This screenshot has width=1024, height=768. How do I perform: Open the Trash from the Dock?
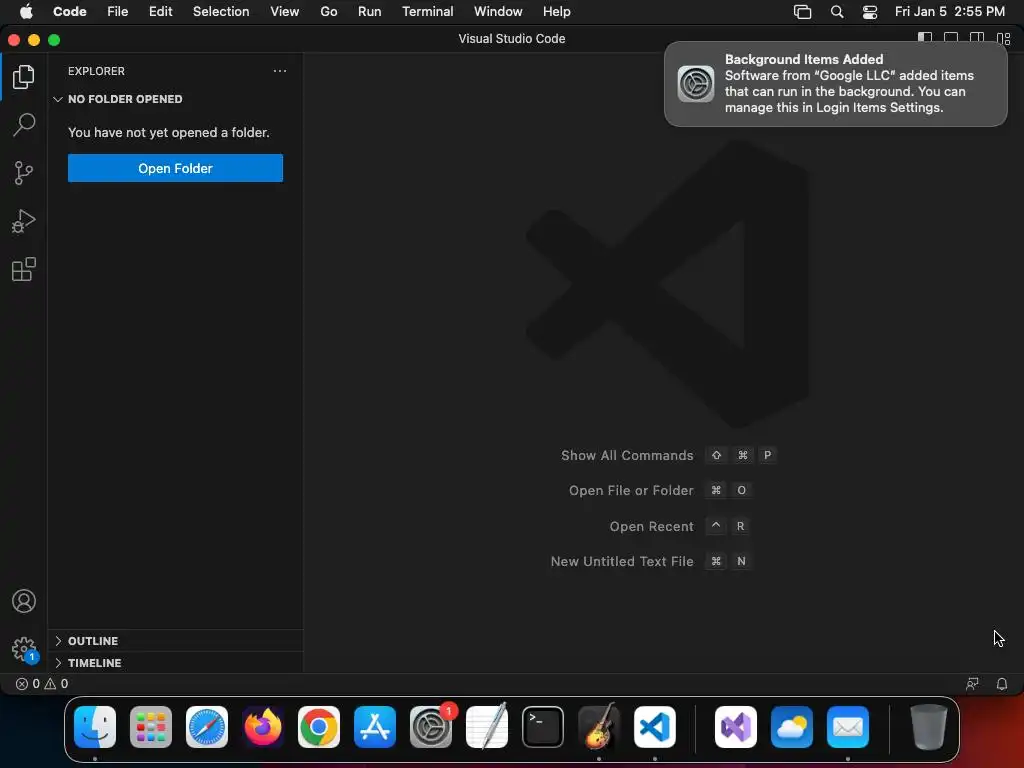pos(928,727)
